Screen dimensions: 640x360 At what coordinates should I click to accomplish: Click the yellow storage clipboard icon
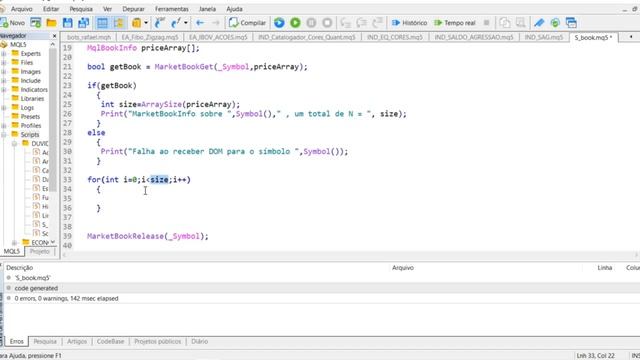(136, 23)
